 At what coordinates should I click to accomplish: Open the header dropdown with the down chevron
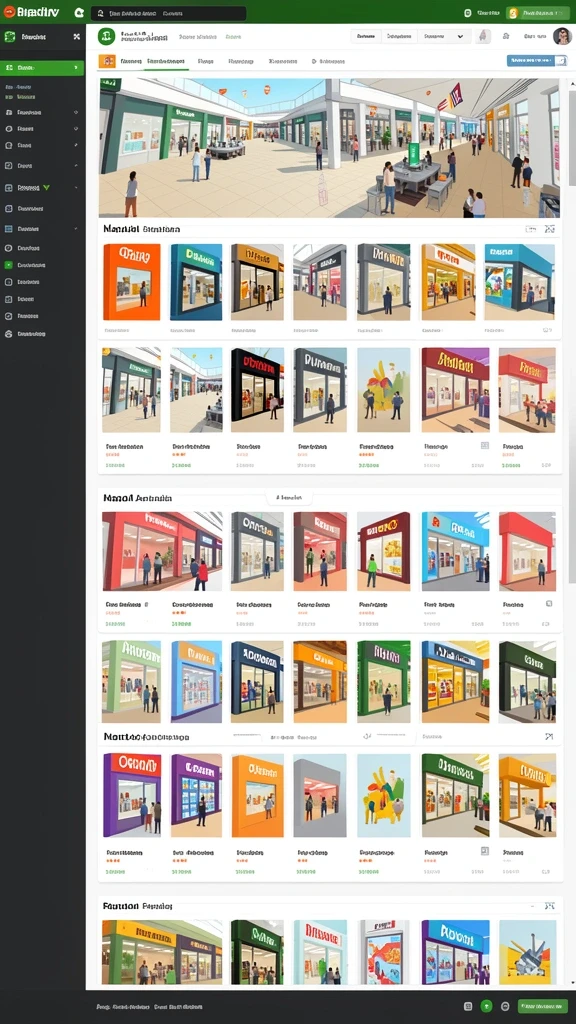point(444,37)
